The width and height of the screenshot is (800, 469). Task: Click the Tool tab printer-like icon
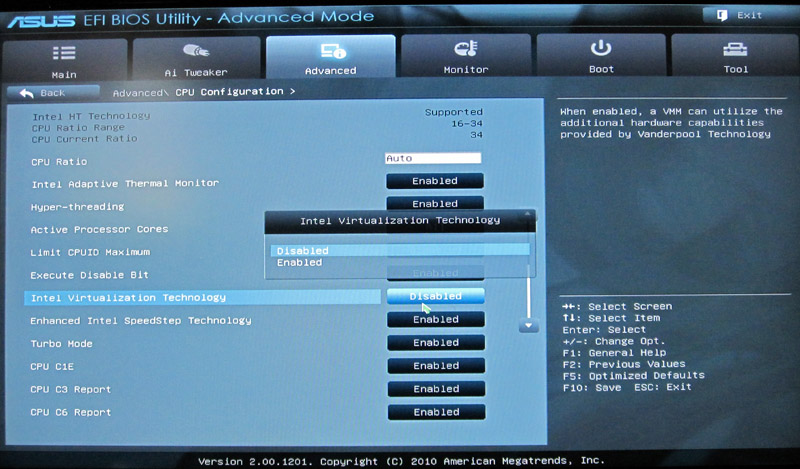pyautogui.click(x=735, y=50)
